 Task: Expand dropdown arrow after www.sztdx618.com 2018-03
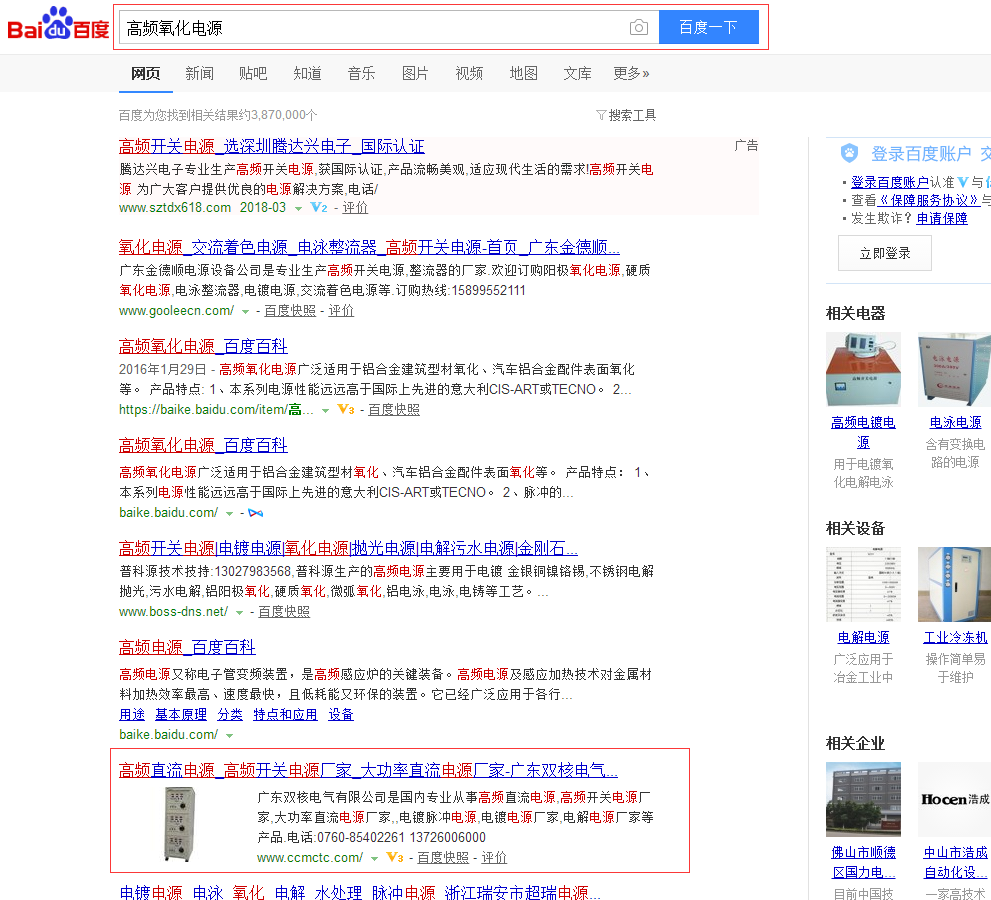(298, 209)
